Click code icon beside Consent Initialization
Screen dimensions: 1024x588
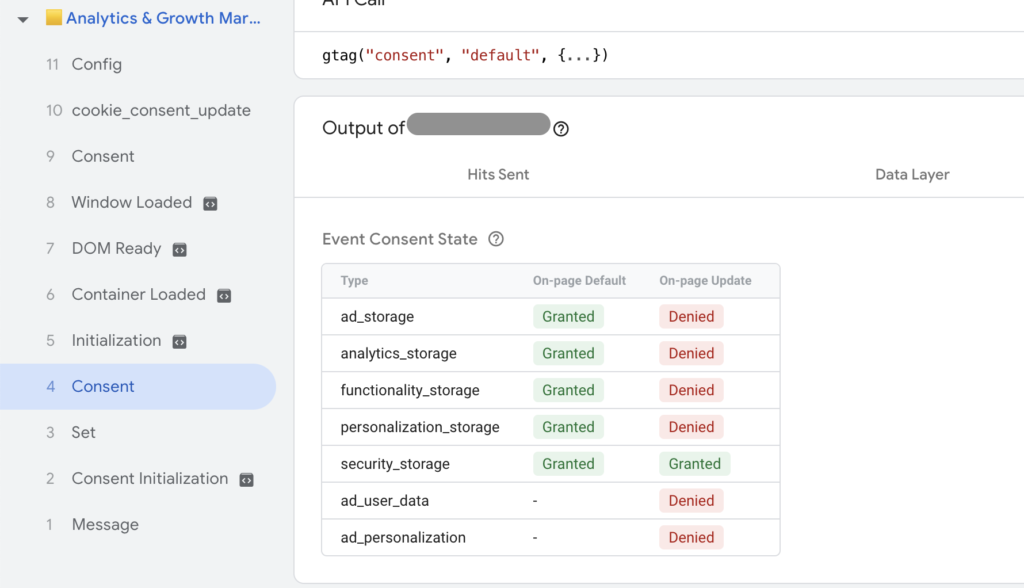pyautogui.click(x=246, y=479)
